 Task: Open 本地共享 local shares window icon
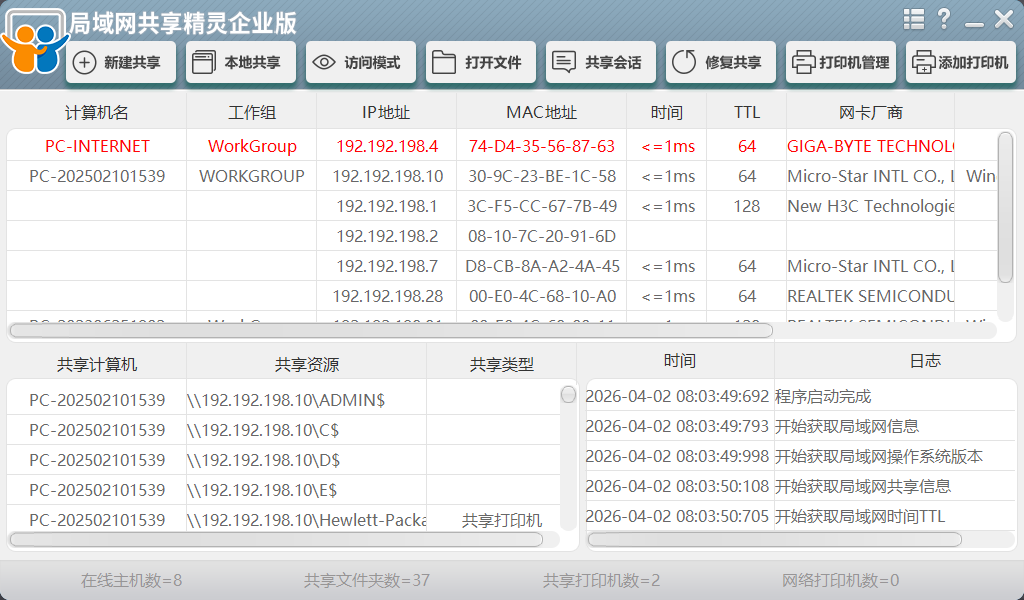[202, 62]
